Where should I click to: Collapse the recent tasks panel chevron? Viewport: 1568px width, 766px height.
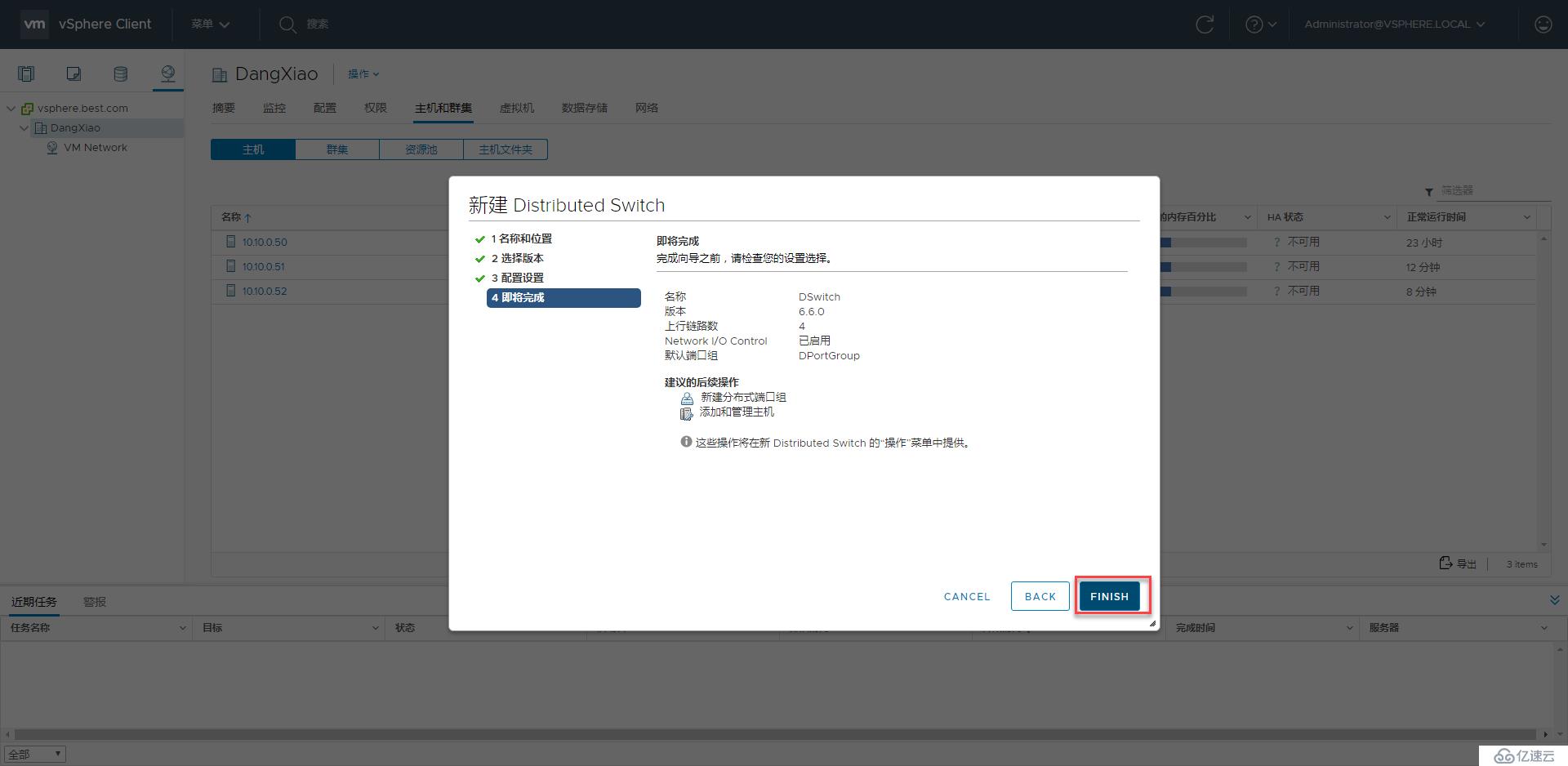[x=1554, y=600]
